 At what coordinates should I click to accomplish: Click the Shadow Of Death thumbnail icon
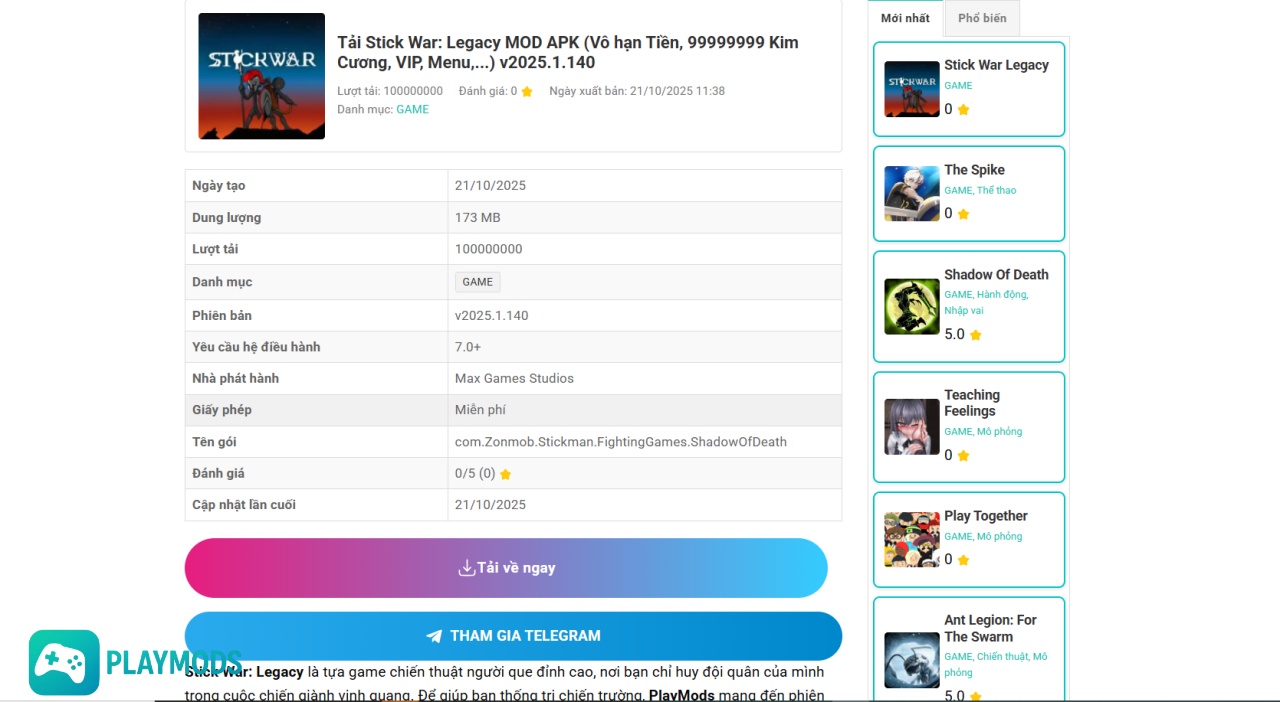coord(912,306)
